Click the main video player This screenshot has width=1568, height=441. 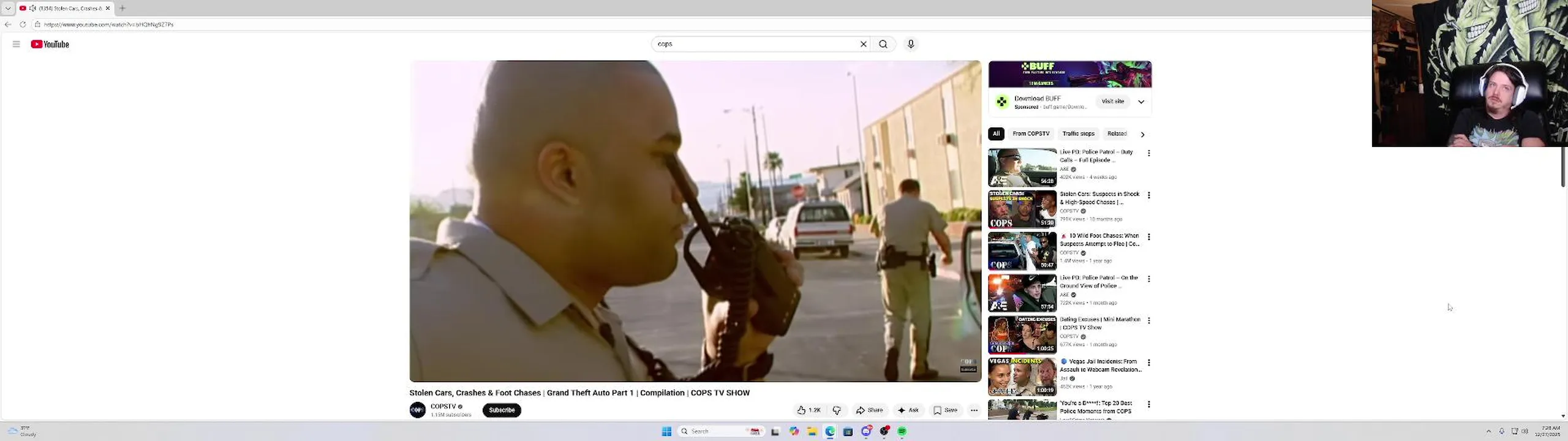click(x=695, y=221)
